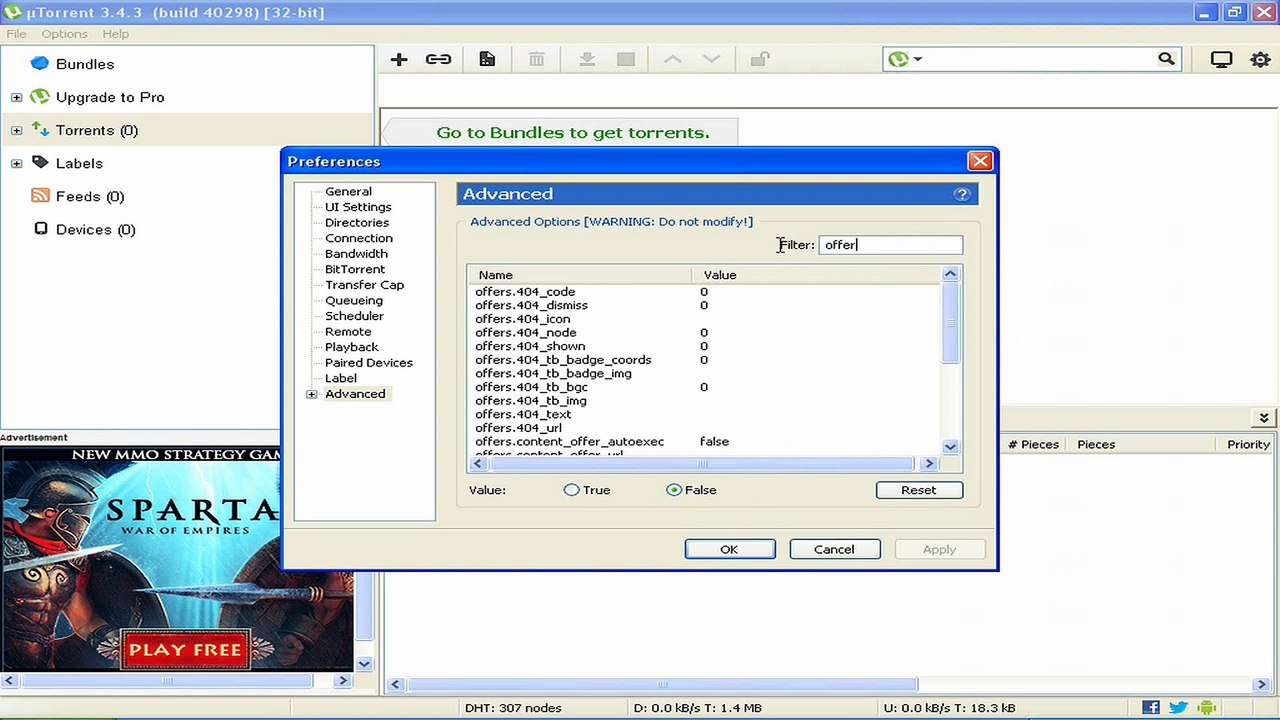This screenshot has width=1280, height=720.
Task: Select the False radio button
Action: coord(674,490)
